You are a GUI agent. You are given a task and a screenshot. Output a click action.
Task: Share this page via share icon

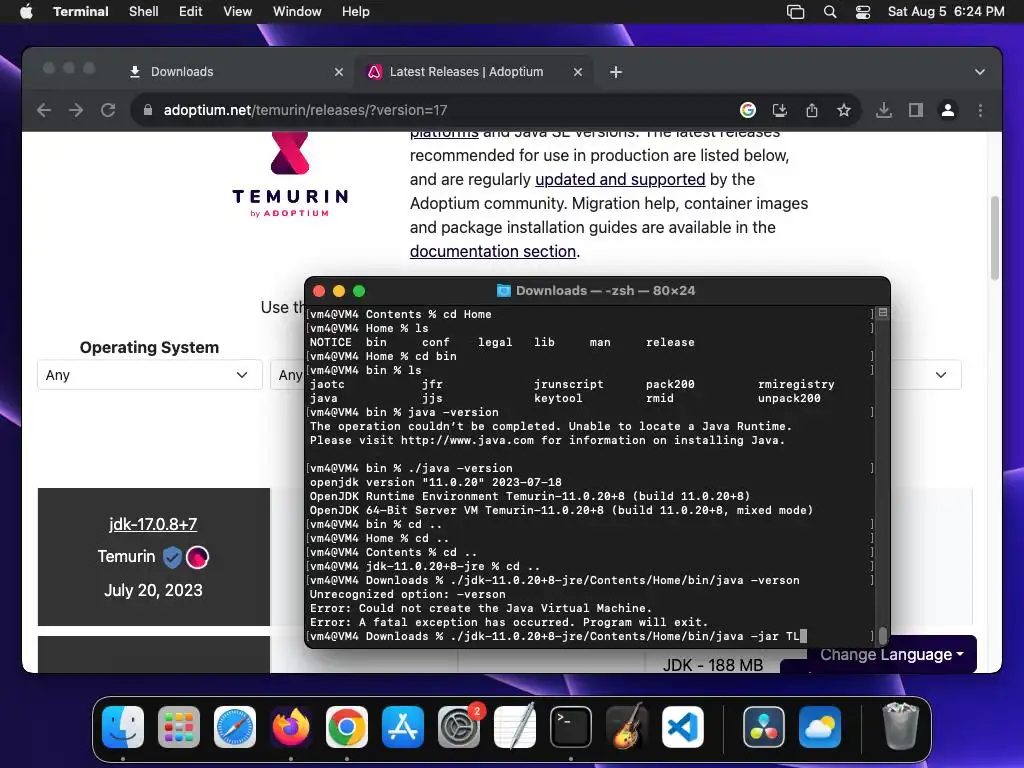pos(812,110)
